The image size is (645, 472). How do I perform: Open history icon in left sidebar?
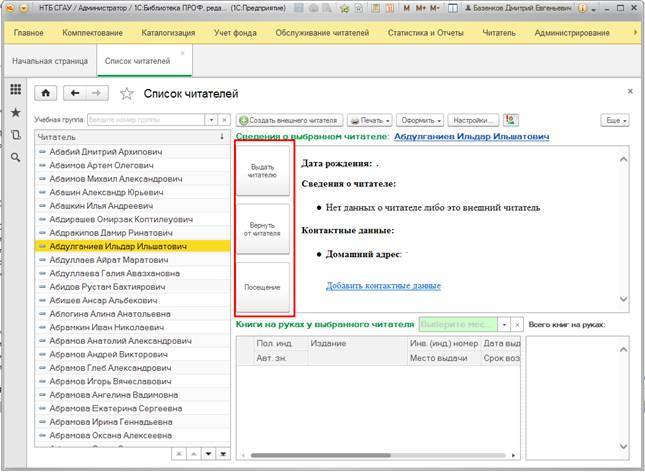click(15, 134)
